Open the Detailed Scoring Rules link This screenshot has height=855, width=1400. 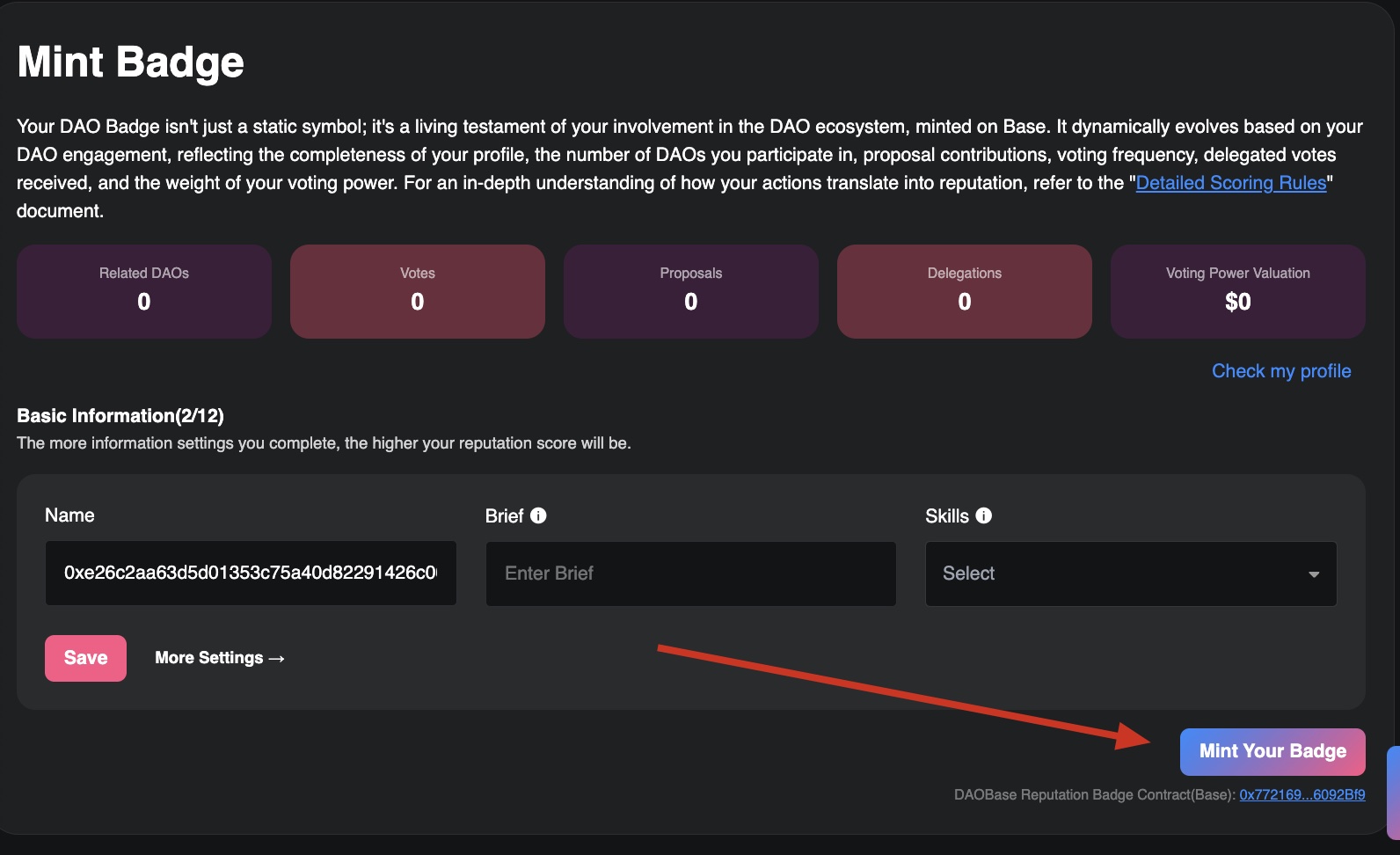pos(1231,183)
